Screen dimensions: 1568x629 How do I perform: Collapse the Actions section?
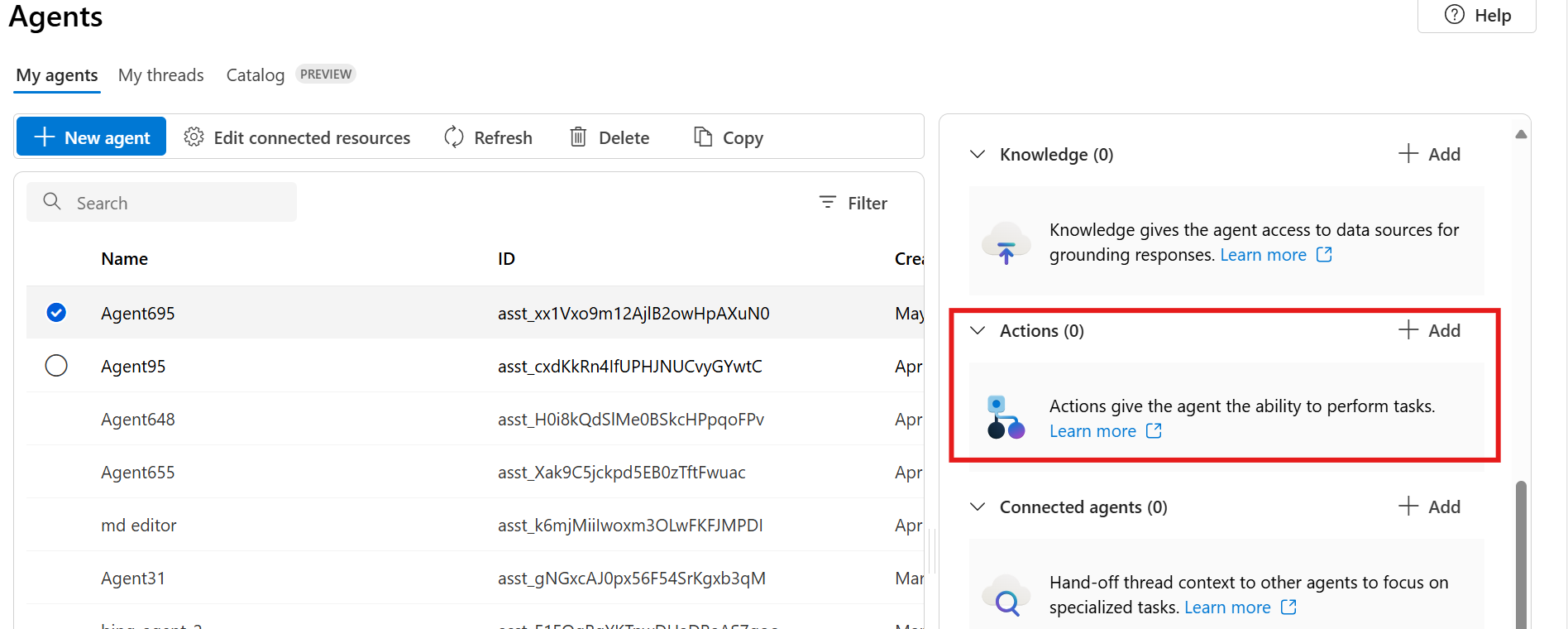coord(978,331)
